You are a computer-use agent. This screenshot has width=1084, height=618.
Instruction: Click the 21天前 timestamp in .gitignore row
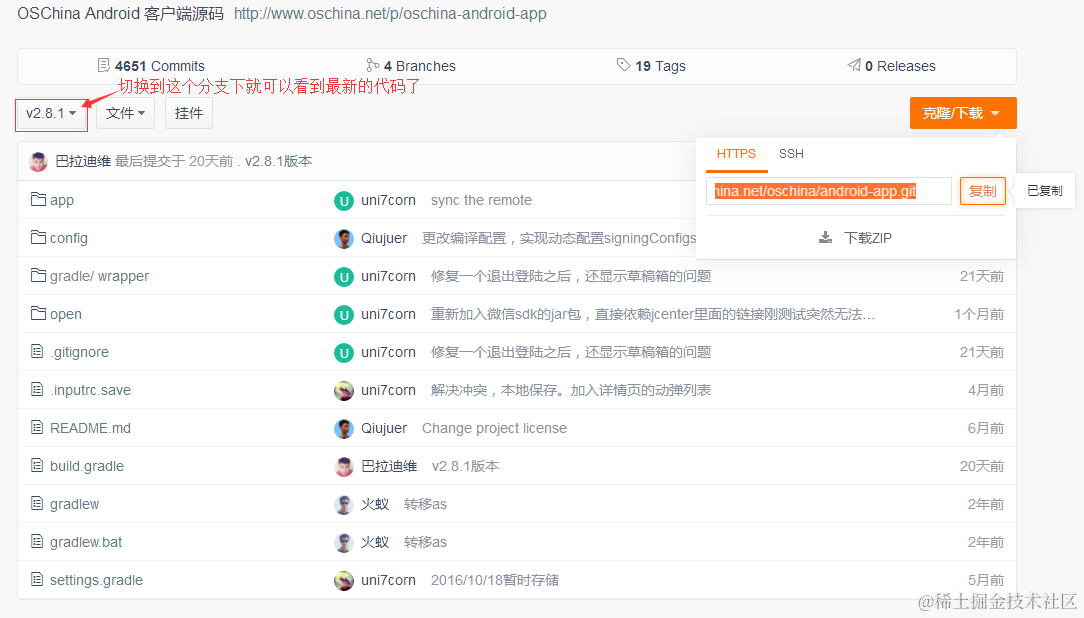point(982,353)
